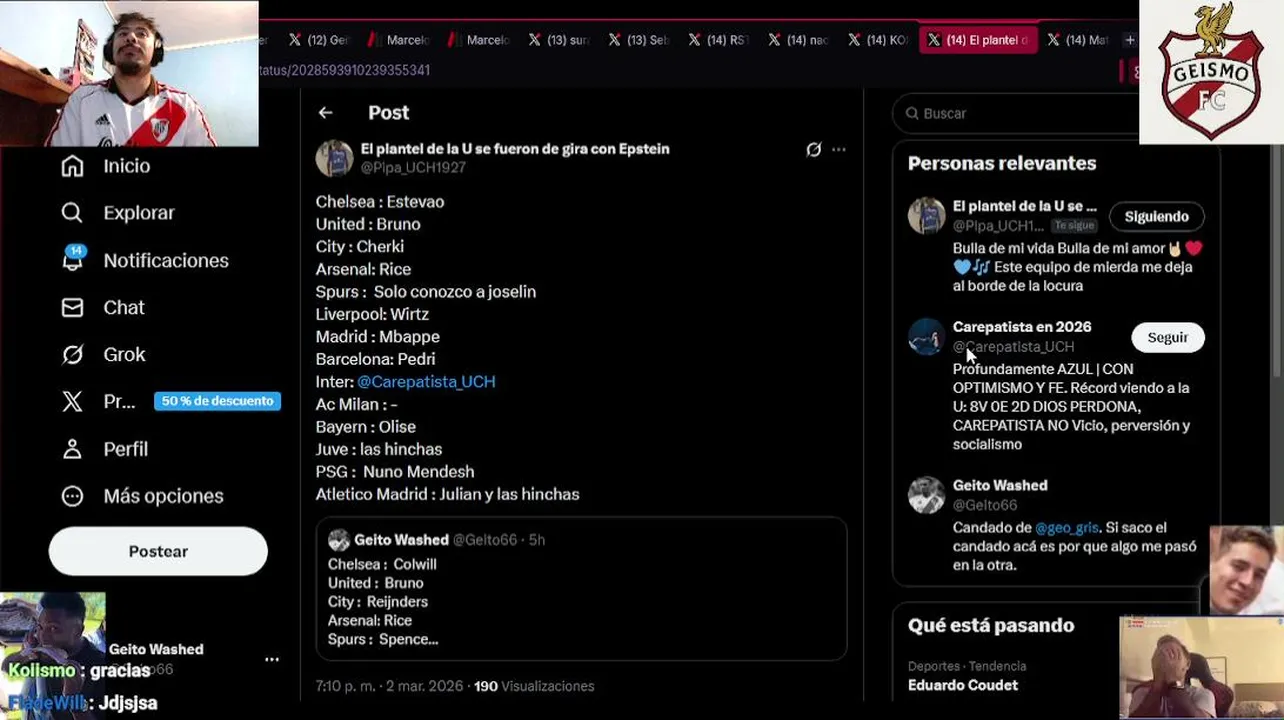The image size is (1284, 720).
Task: Click quoted tweet Geito Washed avatar
Action: point(339,540)
